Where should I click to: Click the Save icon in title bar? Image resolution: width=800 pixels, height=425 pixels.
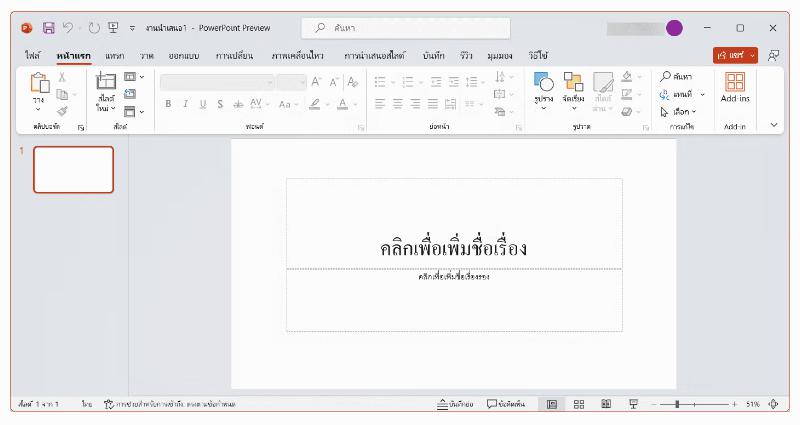point(48,28)
